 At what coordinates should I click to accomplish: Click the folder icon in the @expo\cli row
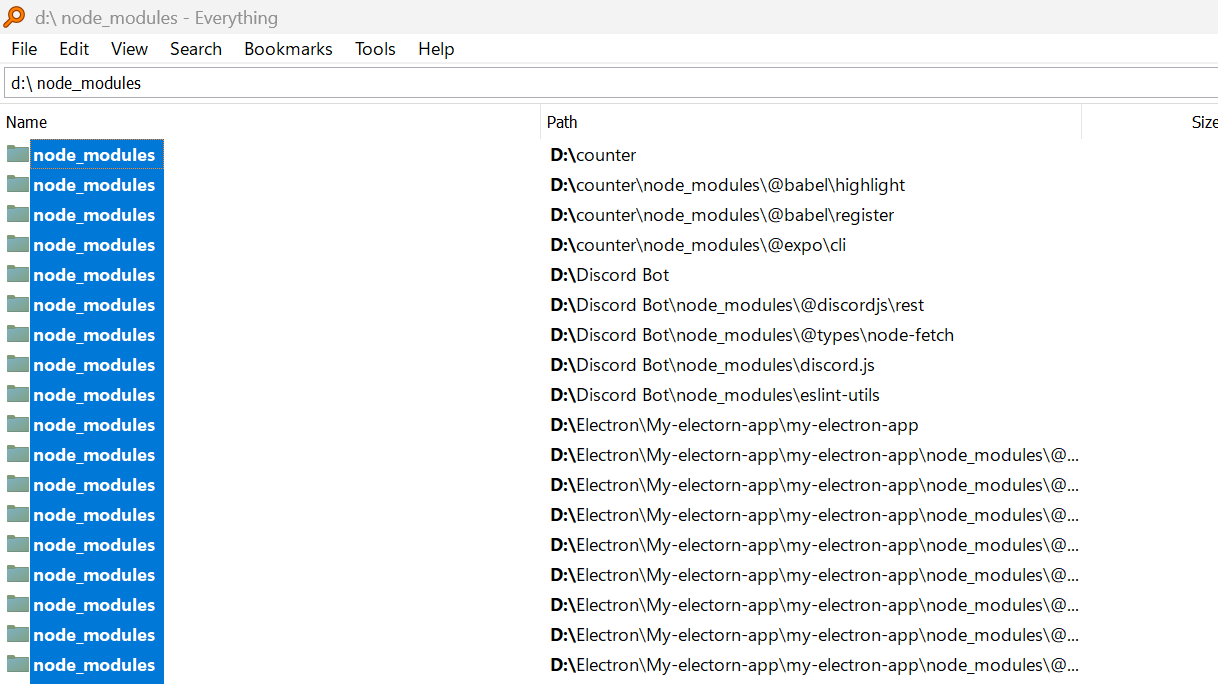click(18, 244)
